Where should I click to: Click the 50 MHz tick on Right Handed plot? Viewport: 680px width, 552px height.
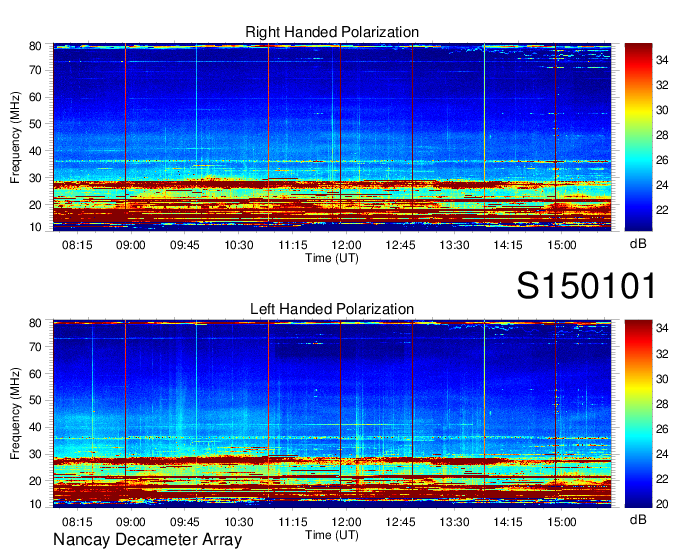click(x=35, y=124)
